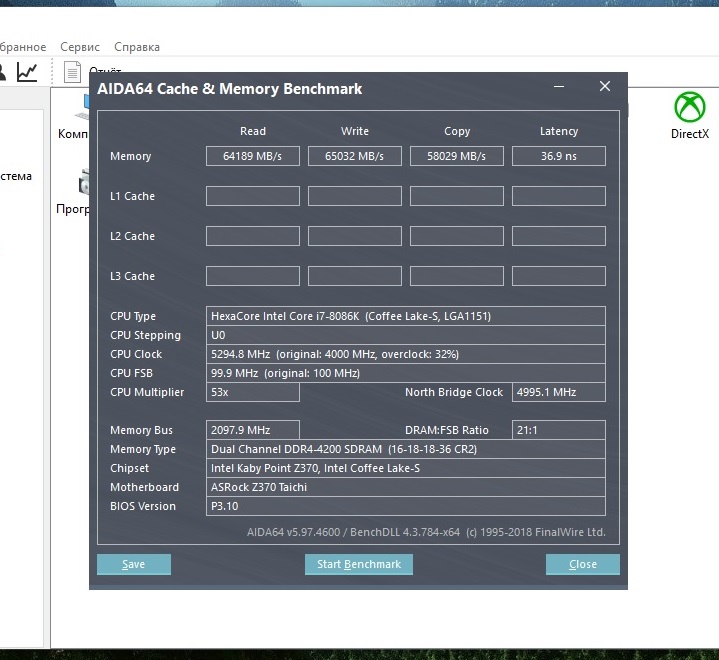Click the empty L3 Cache Copy field
This screenshot has width=719, height=660.
click(457, 276)
